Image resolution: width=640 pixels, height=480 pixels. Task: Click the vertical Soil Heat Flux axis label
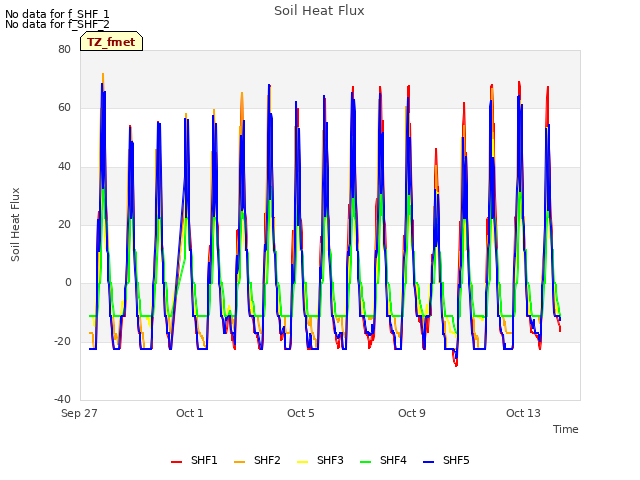coord(15,224)
